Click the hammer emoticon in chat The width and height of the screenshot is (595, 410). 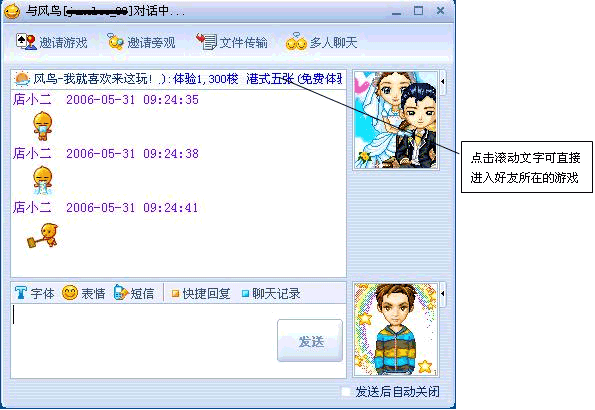43,235
